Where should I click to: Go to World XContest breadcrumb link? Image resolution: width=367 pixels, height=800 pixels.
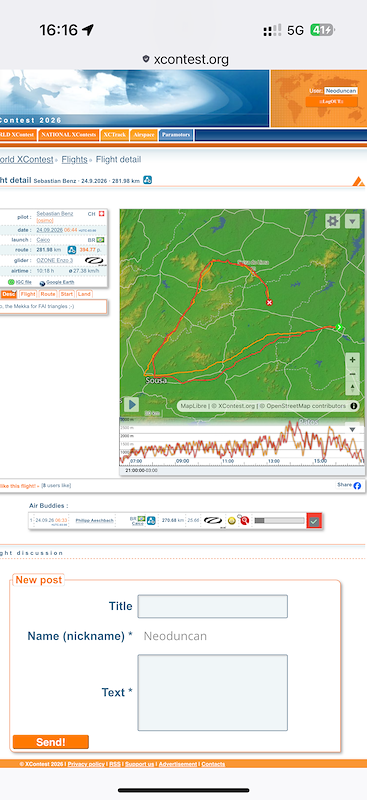pyautogui.click(x=27, y=160)
